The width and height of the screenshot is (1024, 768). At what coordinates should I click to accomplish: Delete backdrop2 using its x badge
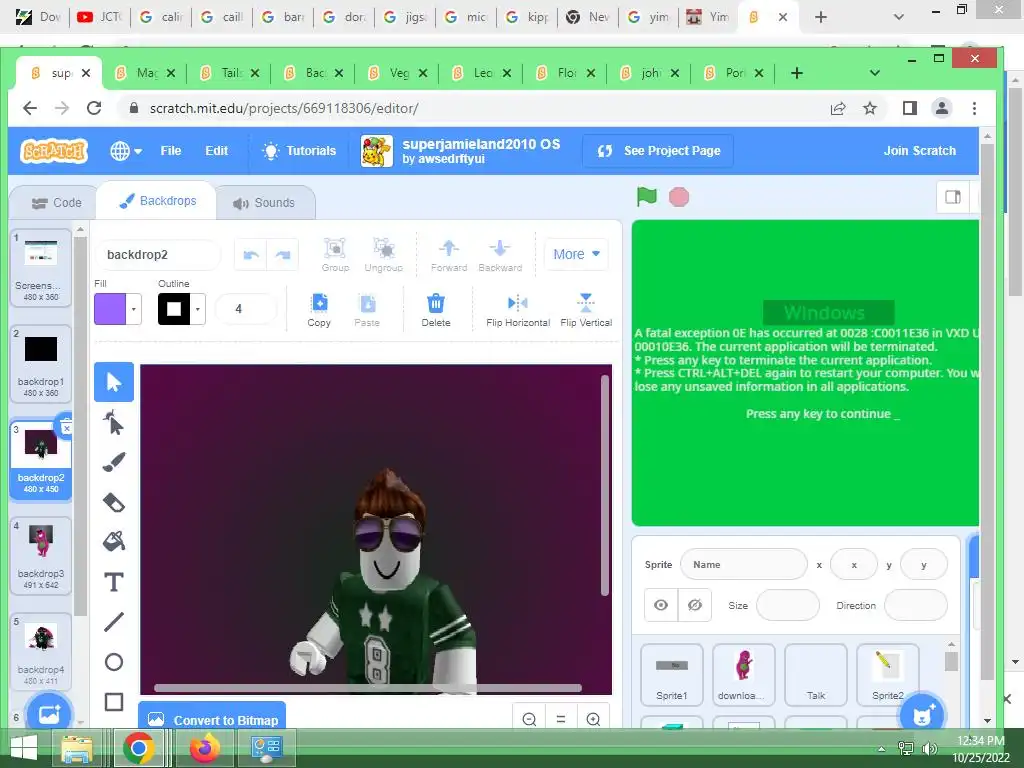click(x=66, y=428)
